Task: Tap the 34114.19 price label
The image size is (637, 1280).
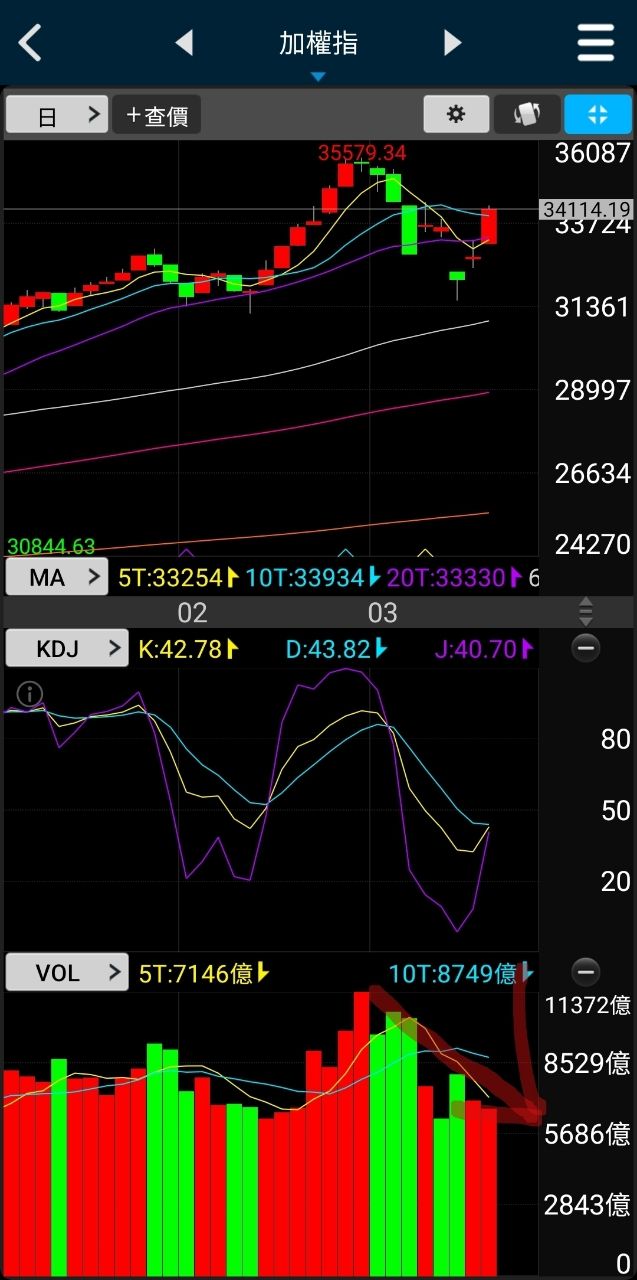Action: tap(587, 210)
